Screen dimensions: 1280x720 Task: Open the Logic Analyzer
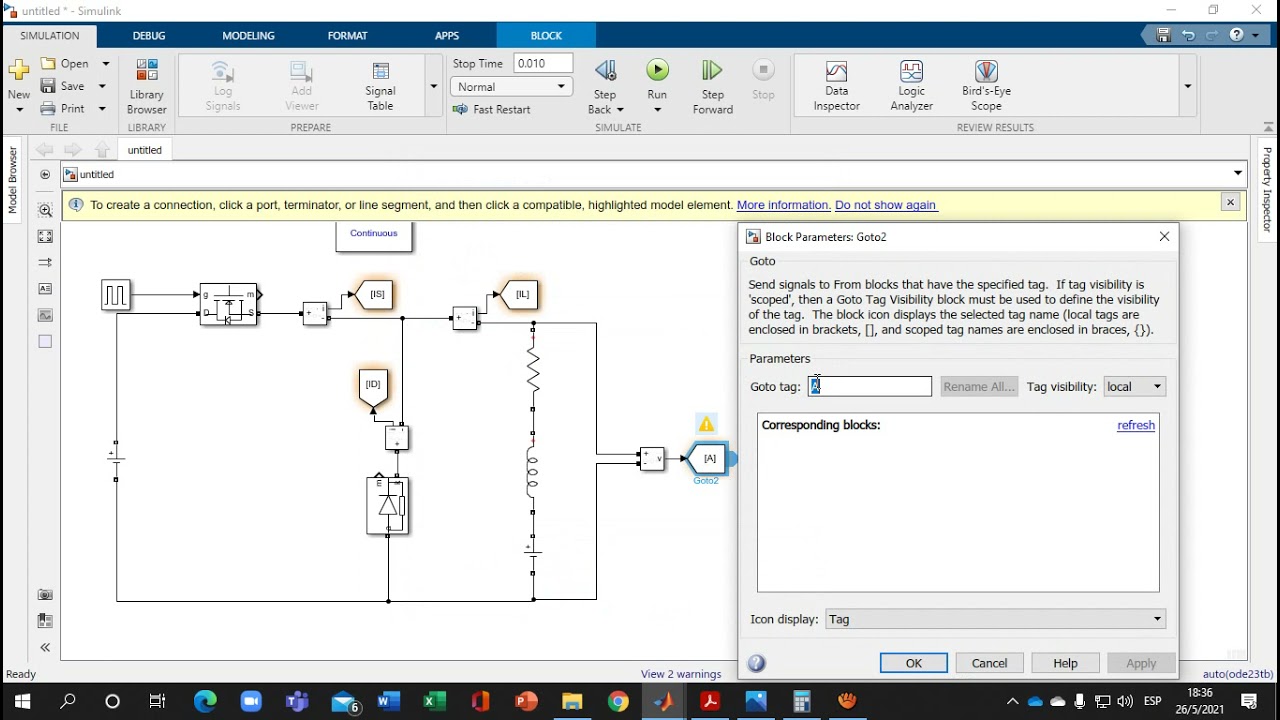click(911, 86)
